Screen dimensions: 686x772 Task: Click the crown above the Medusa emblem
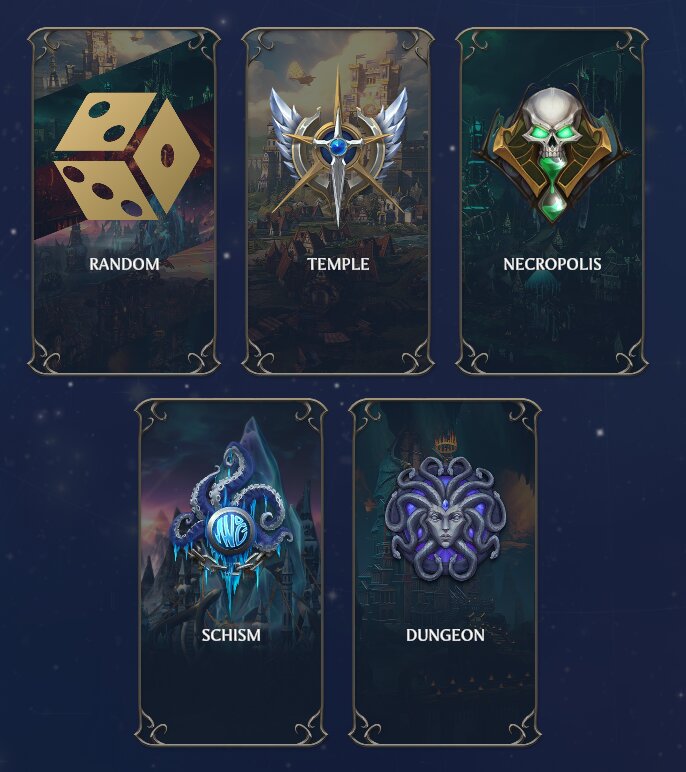(x=446, y=443)
